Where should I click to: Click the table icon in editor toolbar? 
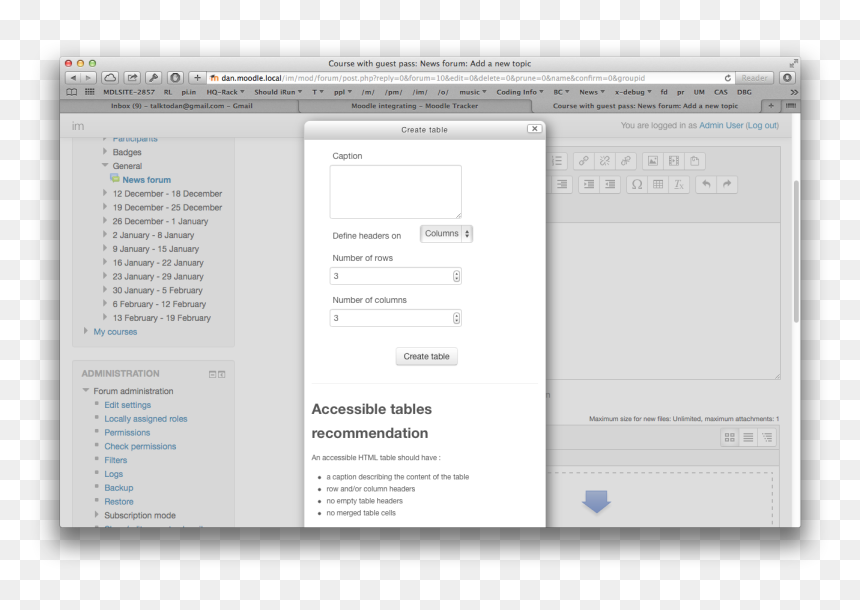click(658, 184)
